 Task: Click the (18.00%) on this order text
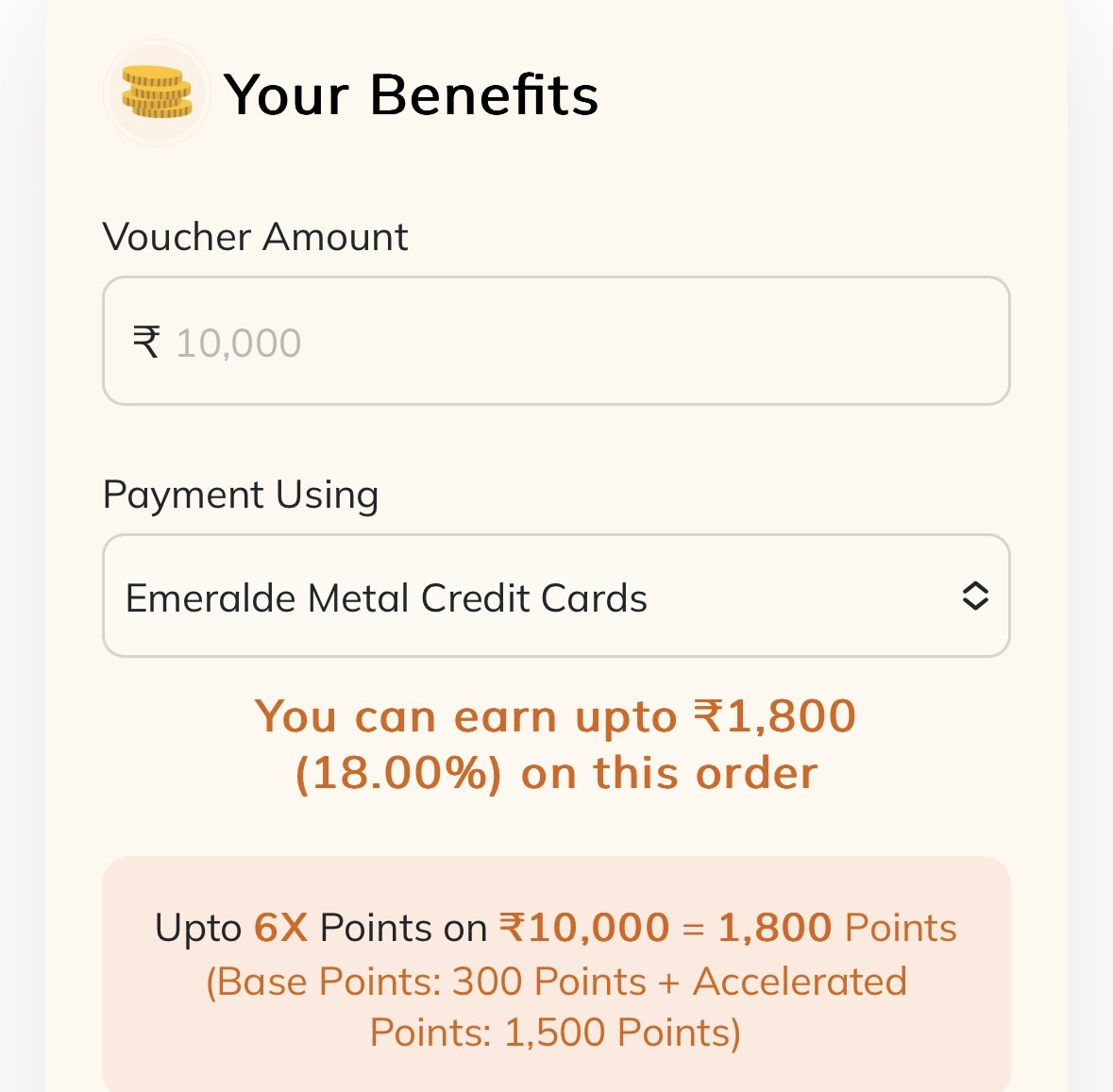click(x=556, y=773)
